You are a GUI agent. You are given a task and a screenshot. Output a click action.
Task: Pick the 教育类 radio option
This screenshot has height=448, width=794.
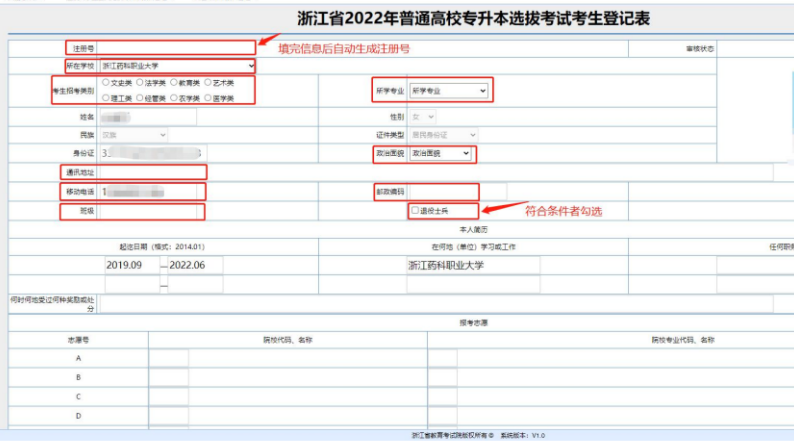(174, 83)
